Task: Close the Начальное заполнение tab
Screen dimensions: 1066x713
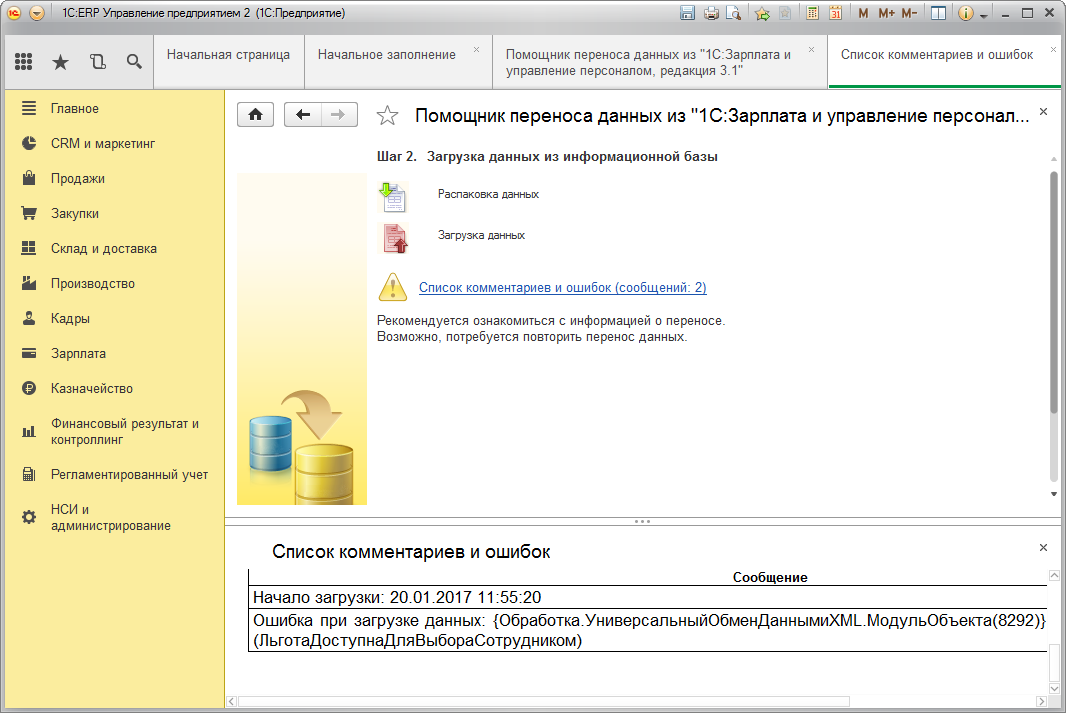Action: pos(476,49)
